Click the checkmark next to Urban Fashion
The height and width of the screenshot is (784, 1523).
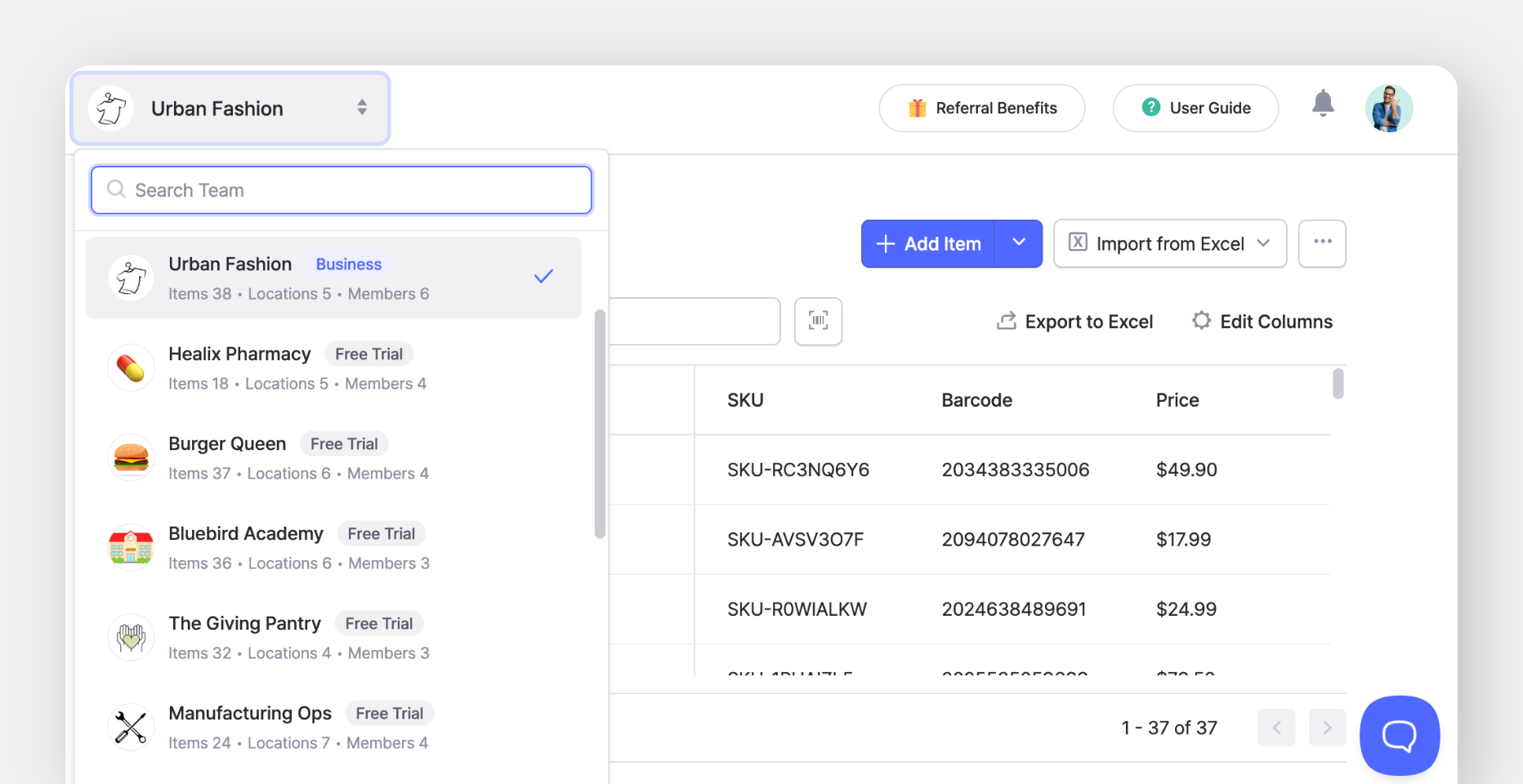(543, 276)
